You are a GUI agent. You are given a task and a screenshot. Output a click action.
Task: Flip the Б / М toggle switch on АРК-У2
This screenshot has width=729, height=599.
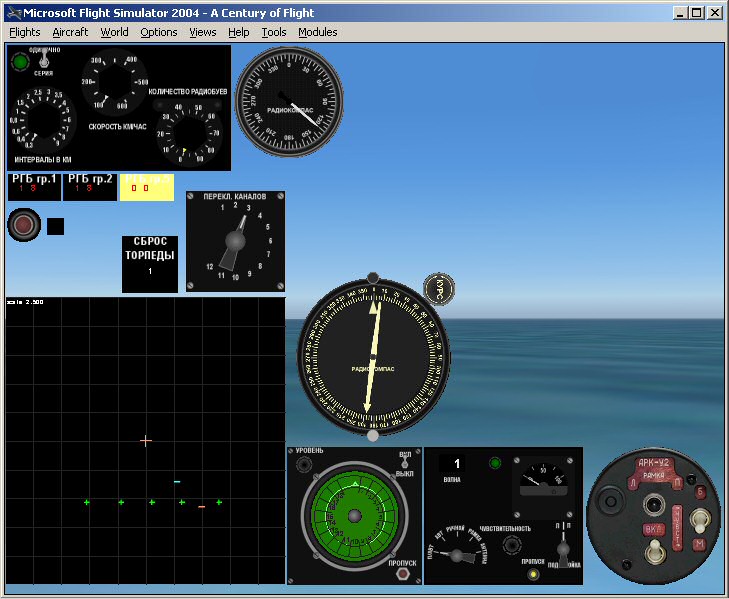700,520
